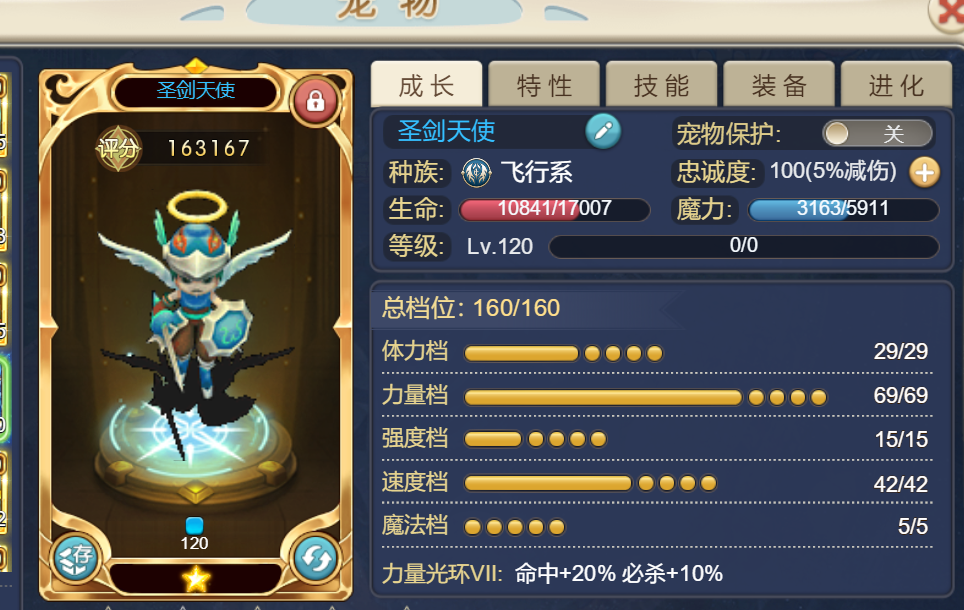
Task: Click the 飞行系 race emblem icon
Action: click(x=476, y=173)
